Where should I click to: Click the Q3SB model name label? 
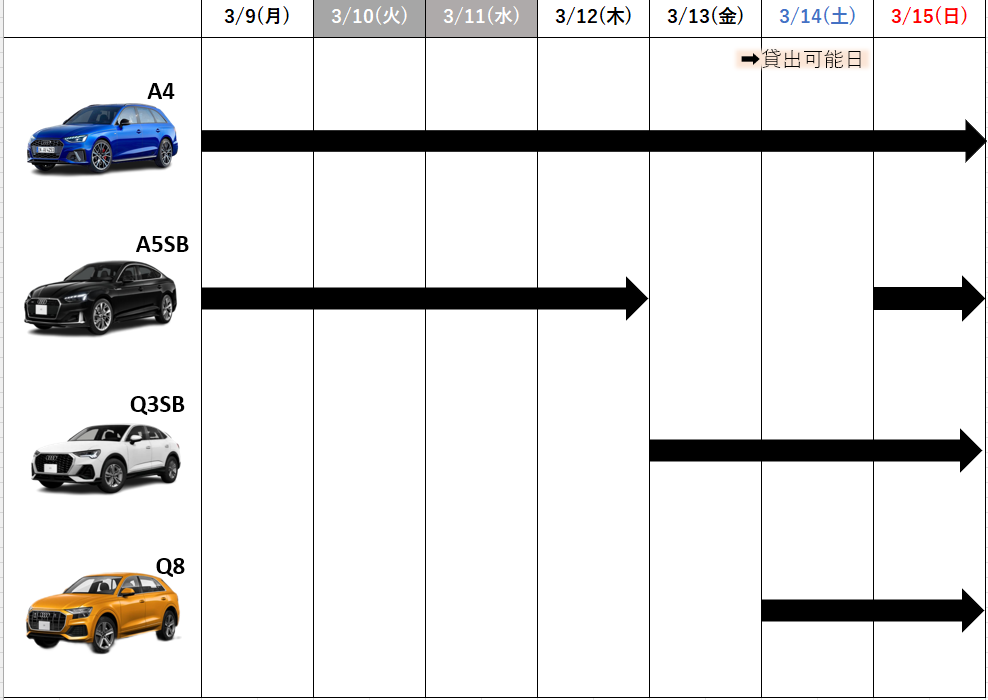(157, 405)
